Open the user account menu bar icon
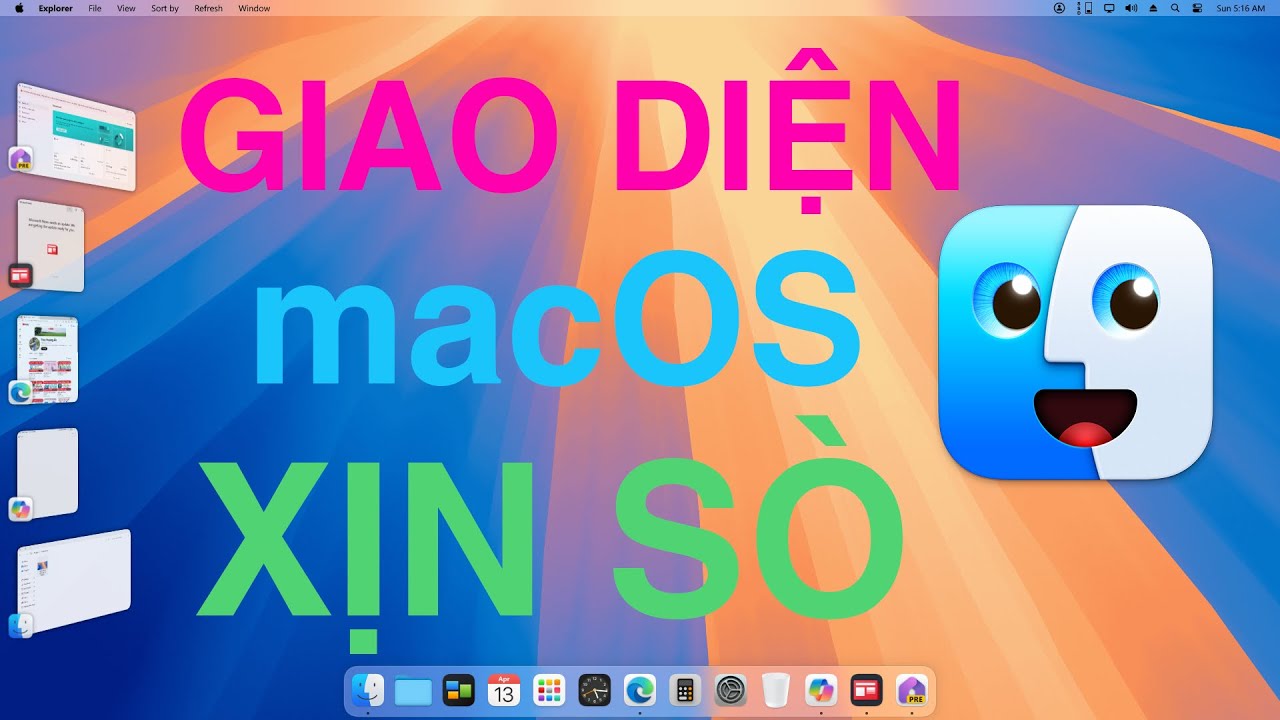 (x=1060, y=8)
